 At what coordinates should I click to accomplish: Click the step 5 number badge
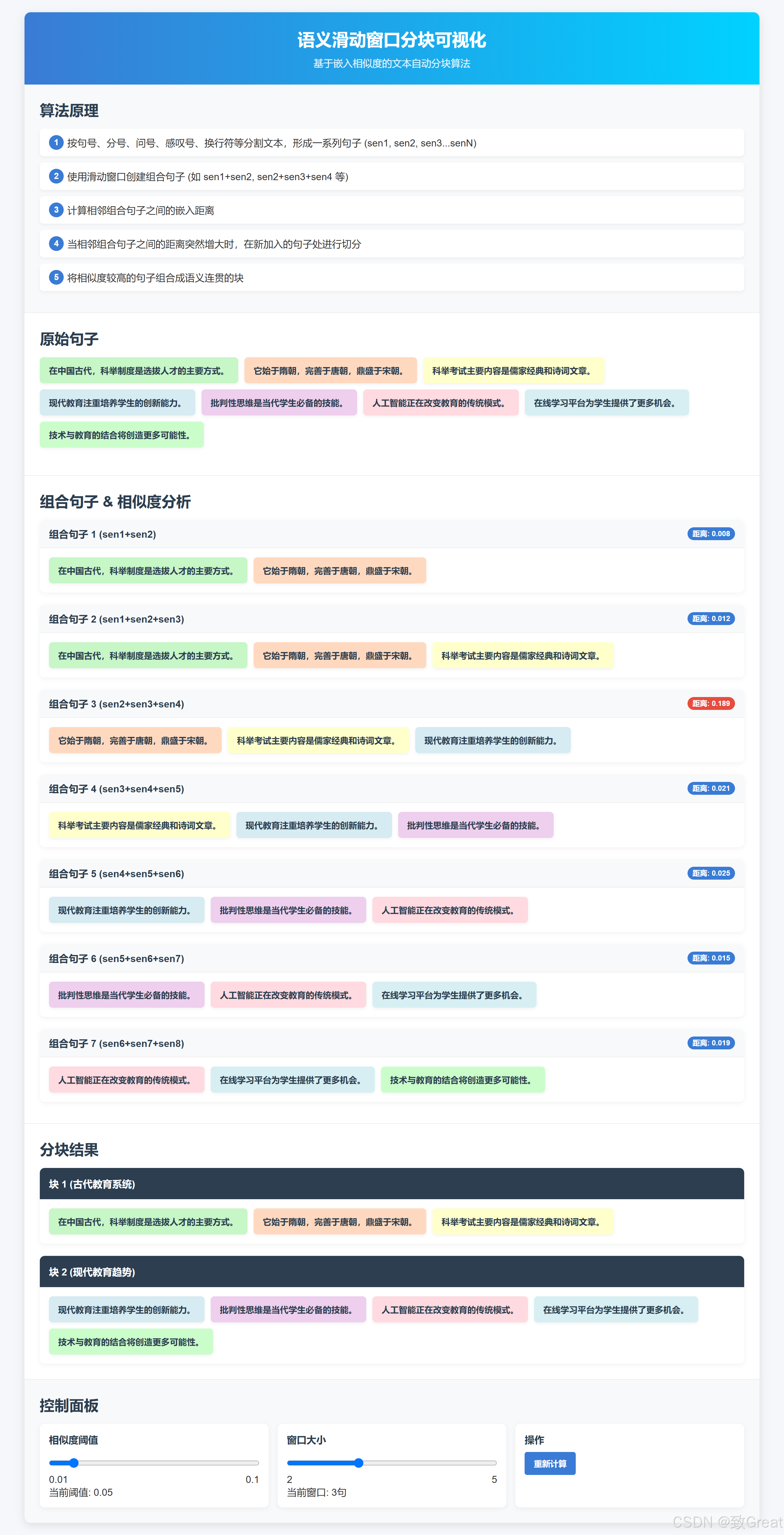(x=56, y=277)
